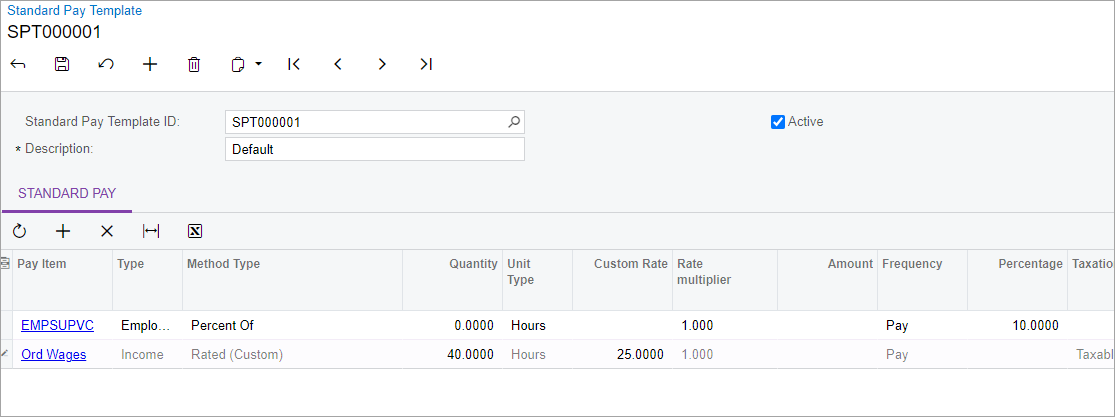Refresh the Standard Pay grid

point(19,231)
